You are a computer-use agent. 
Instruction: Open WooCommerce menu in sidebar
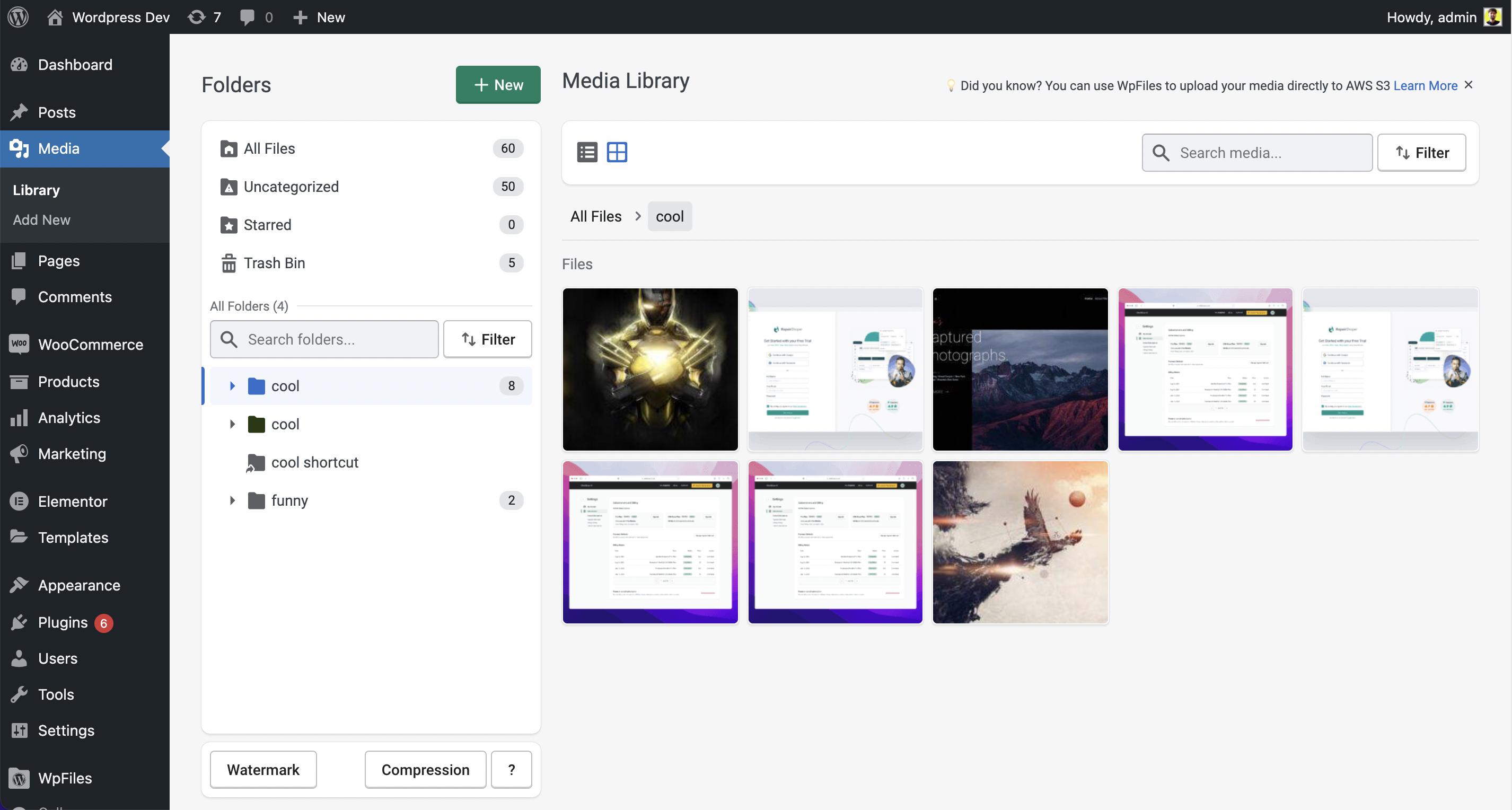[90, 345]
